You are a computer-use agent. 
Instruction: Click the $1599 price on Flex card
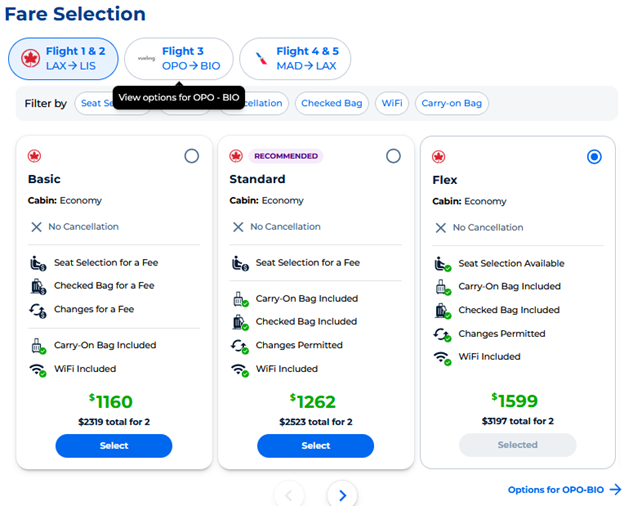515,401
